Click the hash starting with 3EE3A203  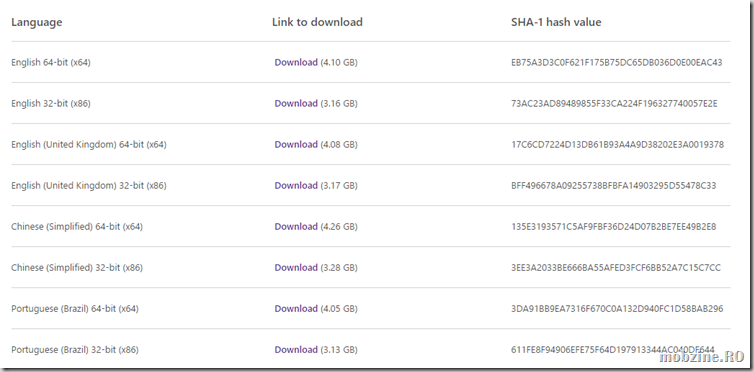pyautogui.click(x=616, y=268)
